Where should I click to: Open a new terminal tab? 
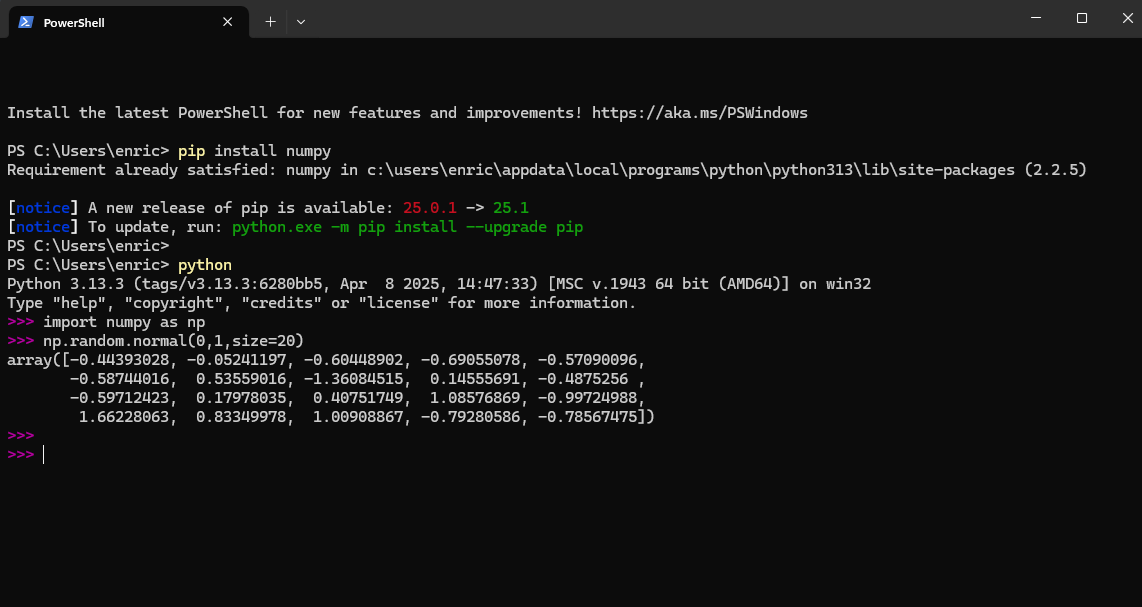coord(270,22)
